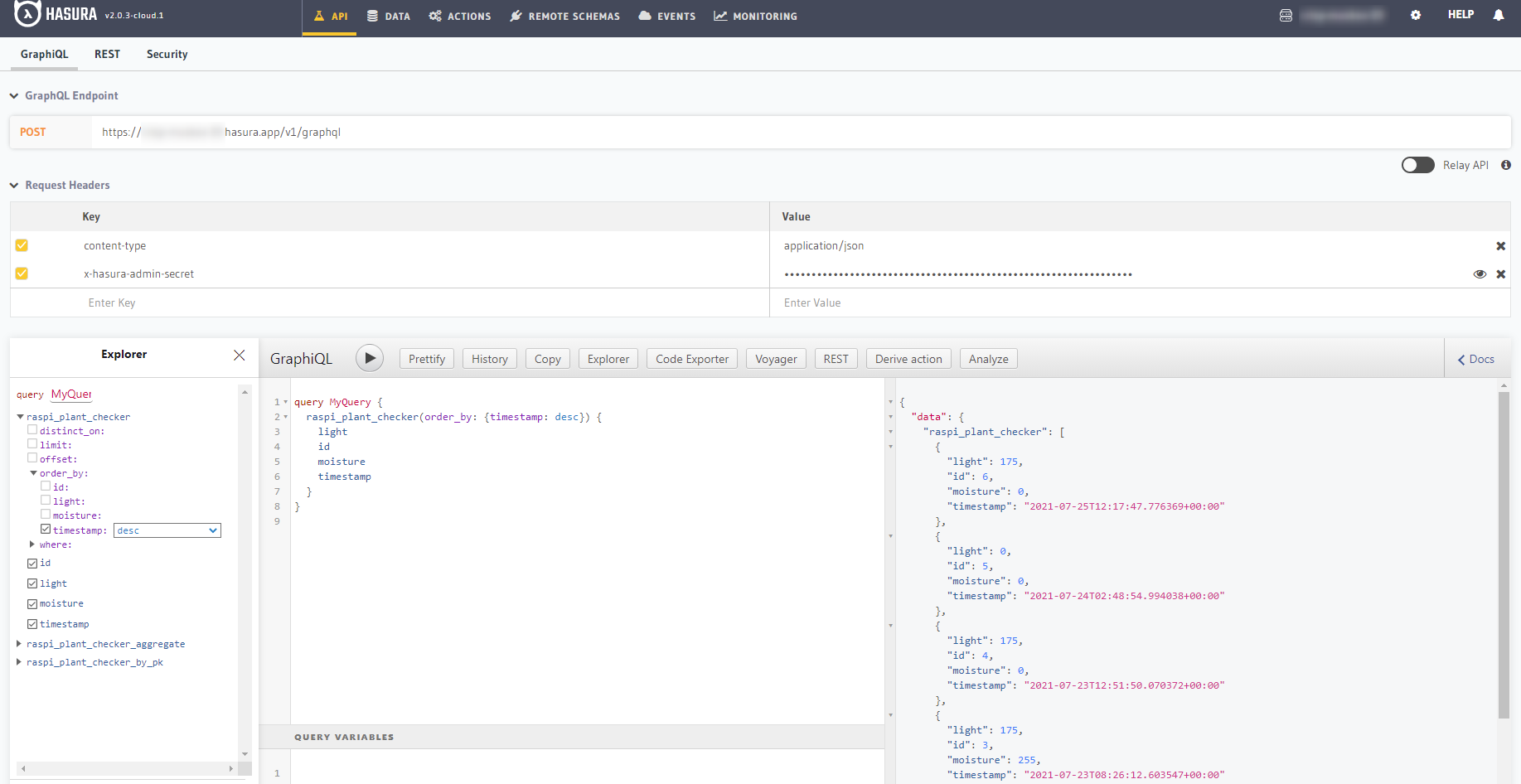Click the notifications bell icon
The image size is (1521, 784).
[1499, 15]
